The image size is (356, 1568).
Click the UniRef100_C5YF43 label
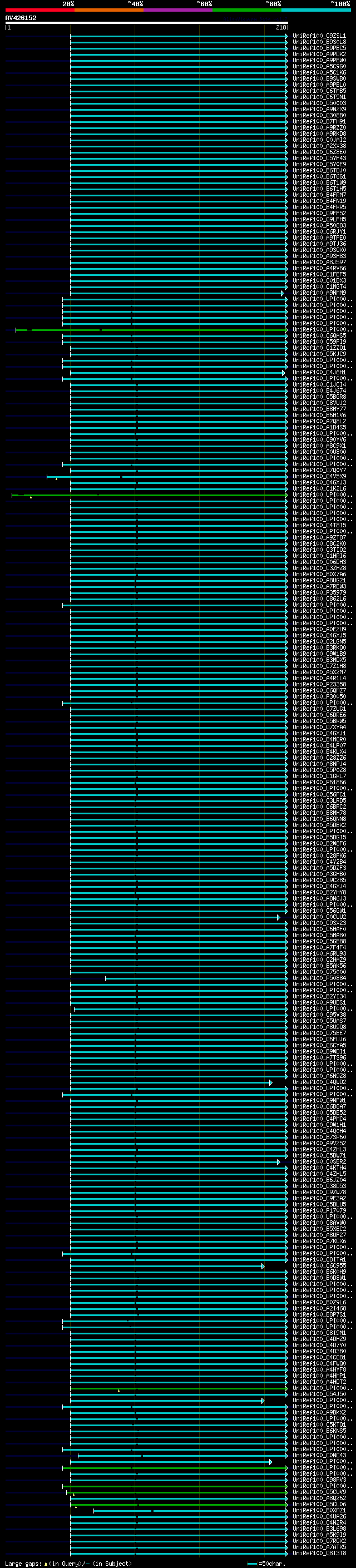point(319,159)
